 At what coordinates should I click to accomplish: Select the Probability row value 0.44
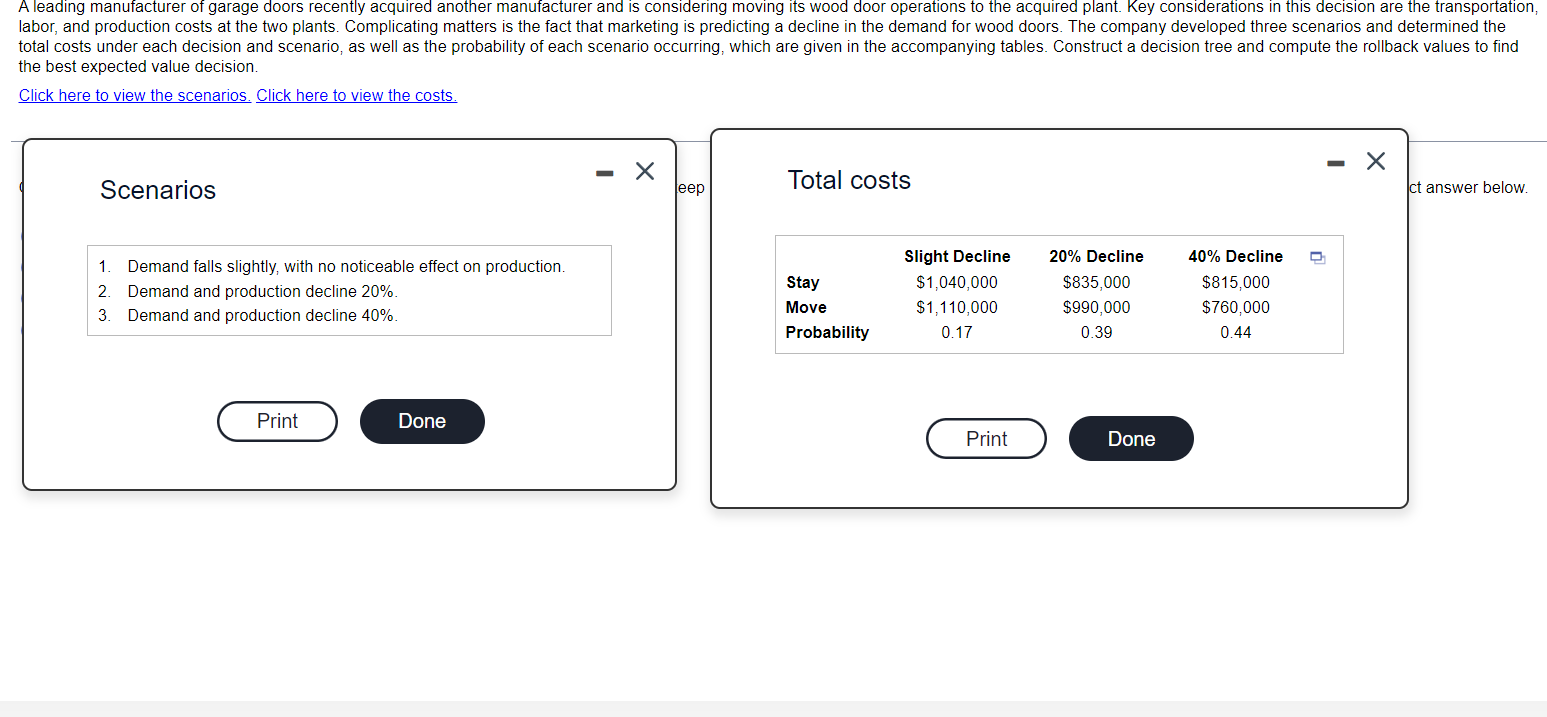(1236, 332)
